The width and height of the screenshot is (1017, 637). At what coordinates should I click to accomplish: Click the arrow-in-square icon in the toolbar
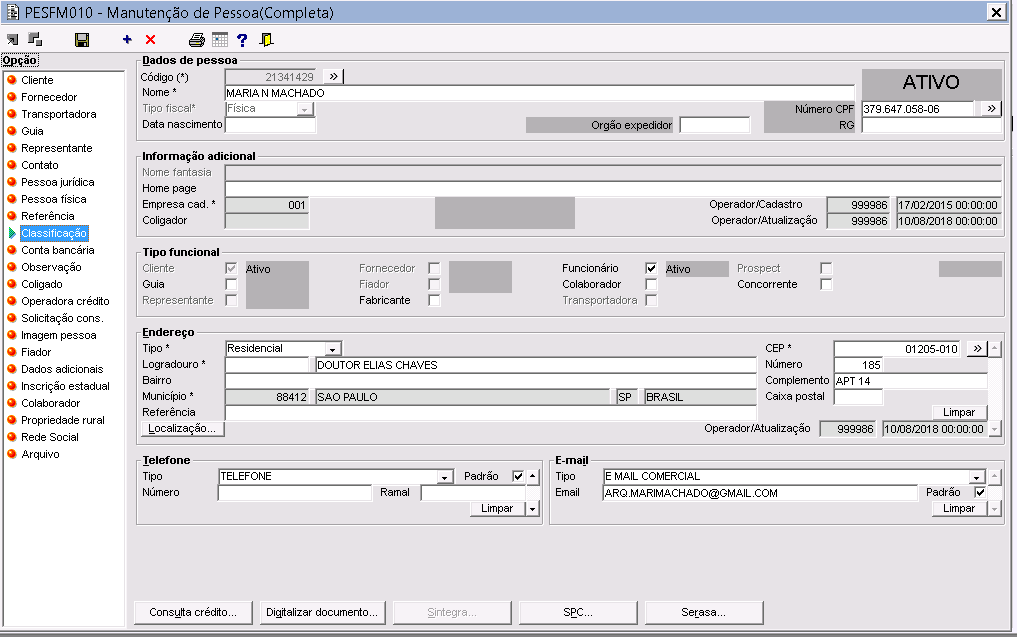(x=12, y=40)
